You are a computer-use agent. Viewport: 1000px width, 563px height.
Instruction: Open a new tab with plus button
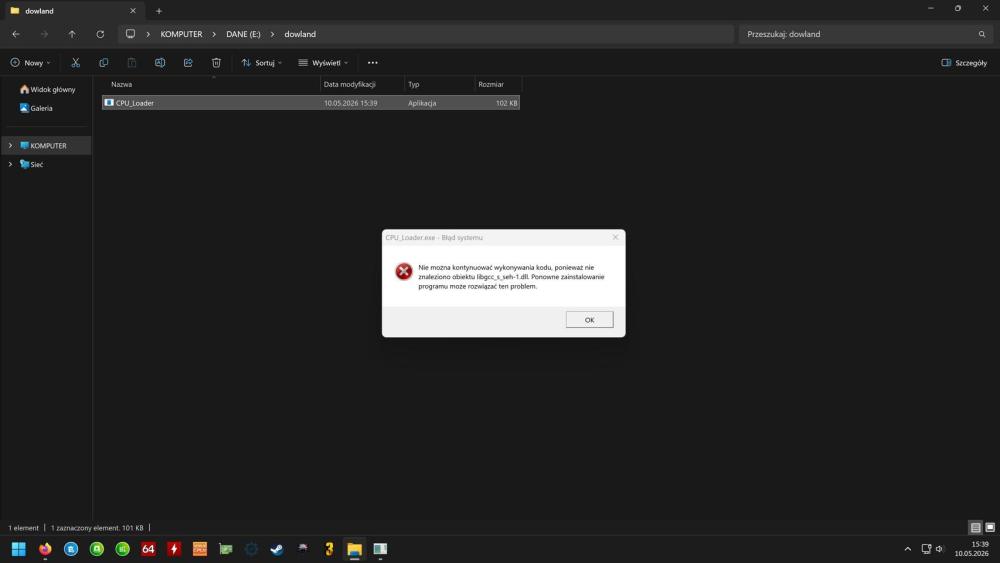(159, 11)
